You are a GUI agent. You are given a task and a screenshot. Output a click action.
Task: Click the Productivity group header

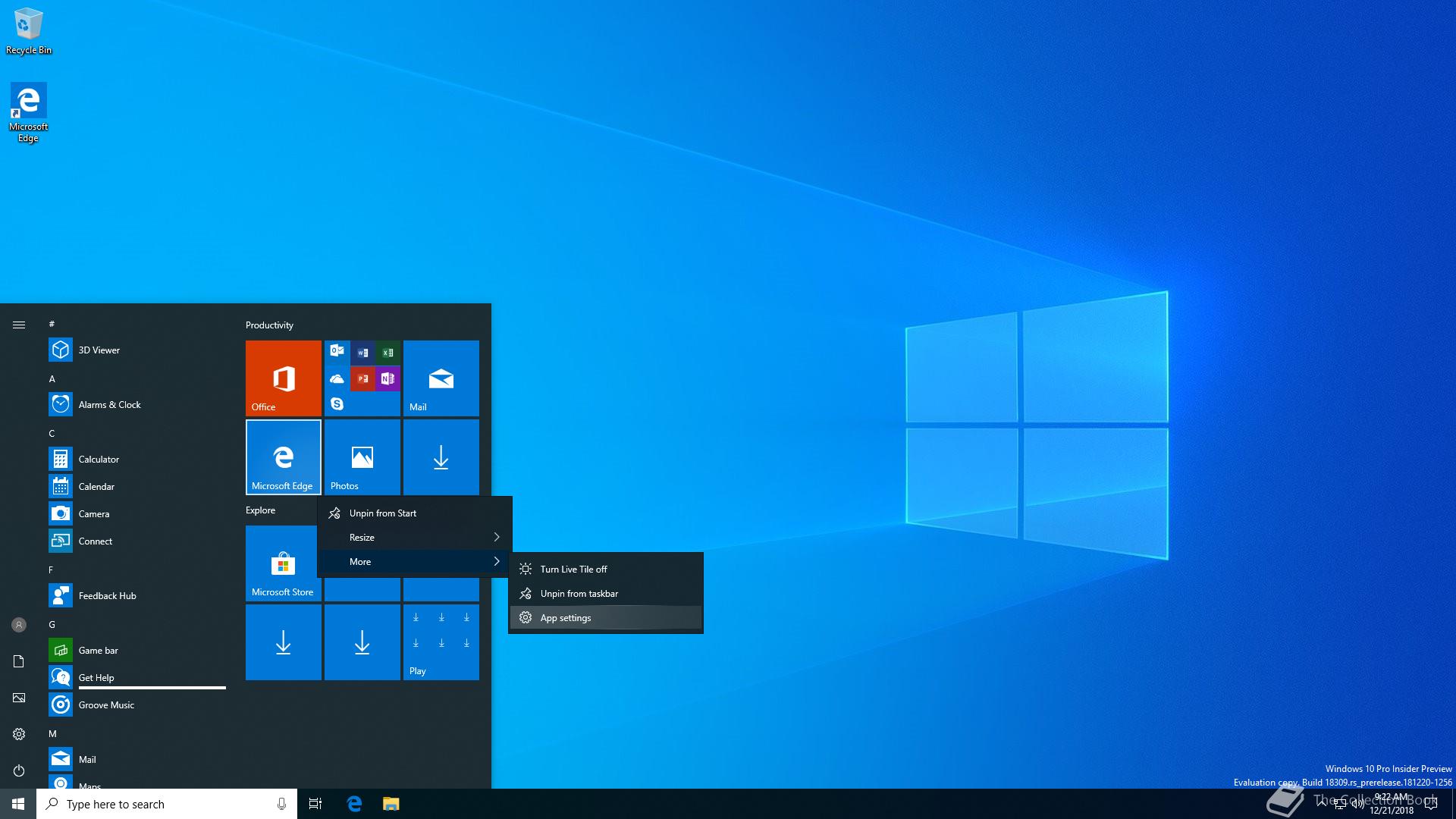coord(269,325)
